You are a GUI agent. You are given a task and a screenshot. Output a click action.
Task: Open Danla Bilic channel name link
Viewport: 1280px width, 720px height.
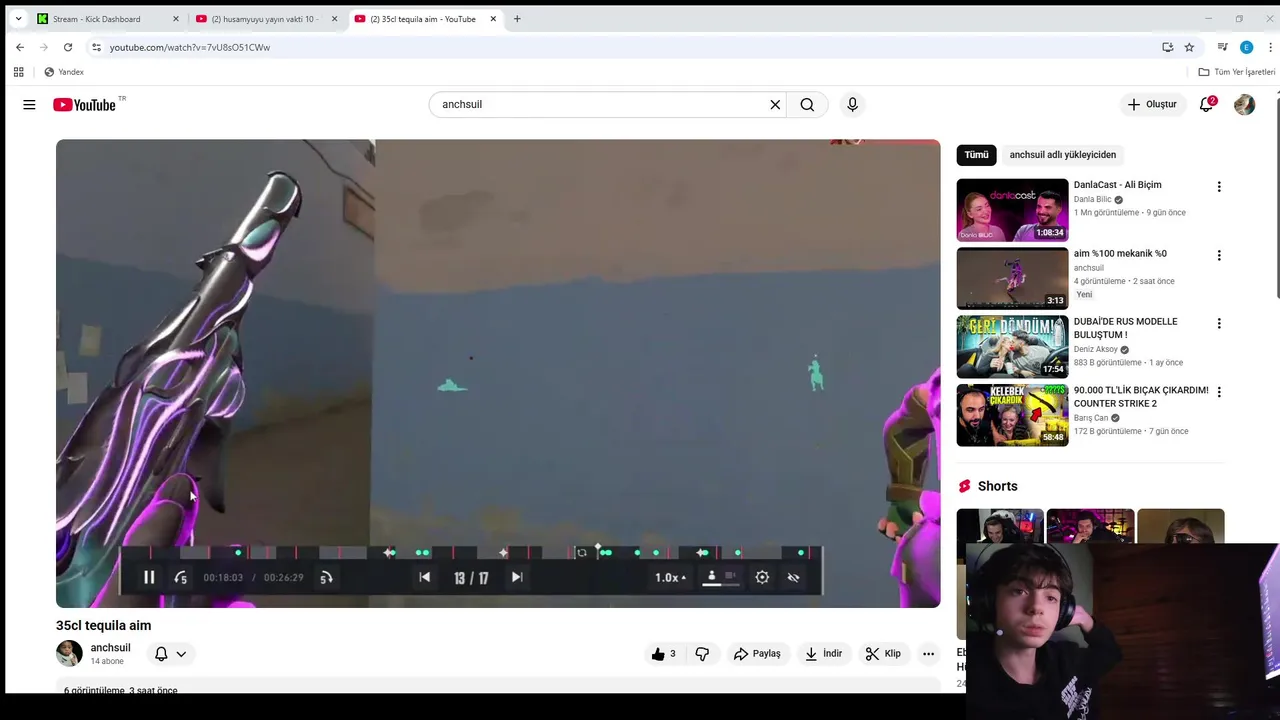point(1092,199)
